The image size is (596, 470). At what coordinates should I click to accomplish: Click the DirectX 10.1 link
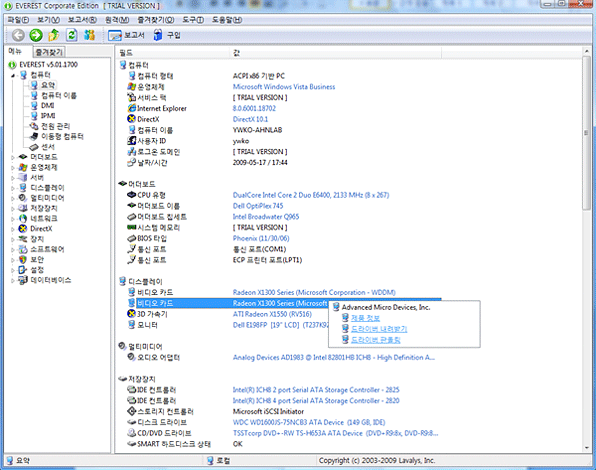[250, 119]
